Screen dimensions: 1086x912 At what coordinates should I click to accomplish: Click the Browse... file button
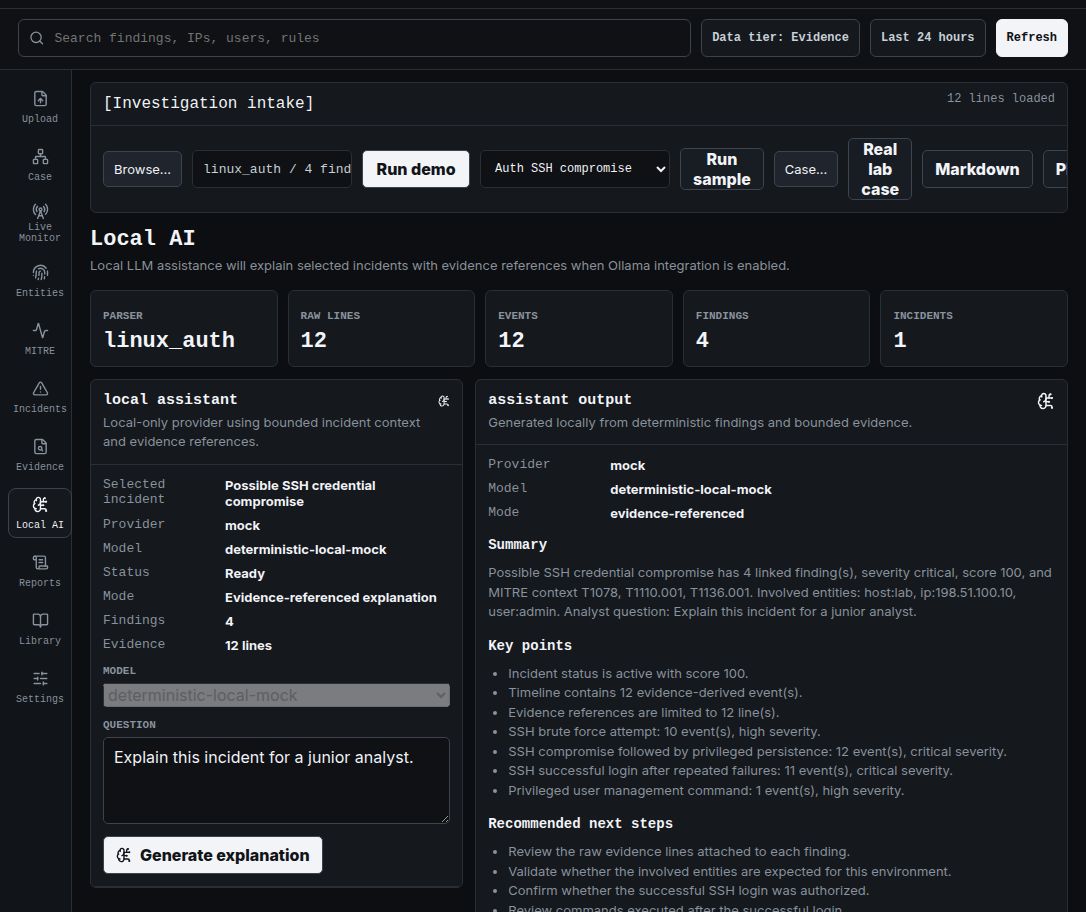[142, 169]
